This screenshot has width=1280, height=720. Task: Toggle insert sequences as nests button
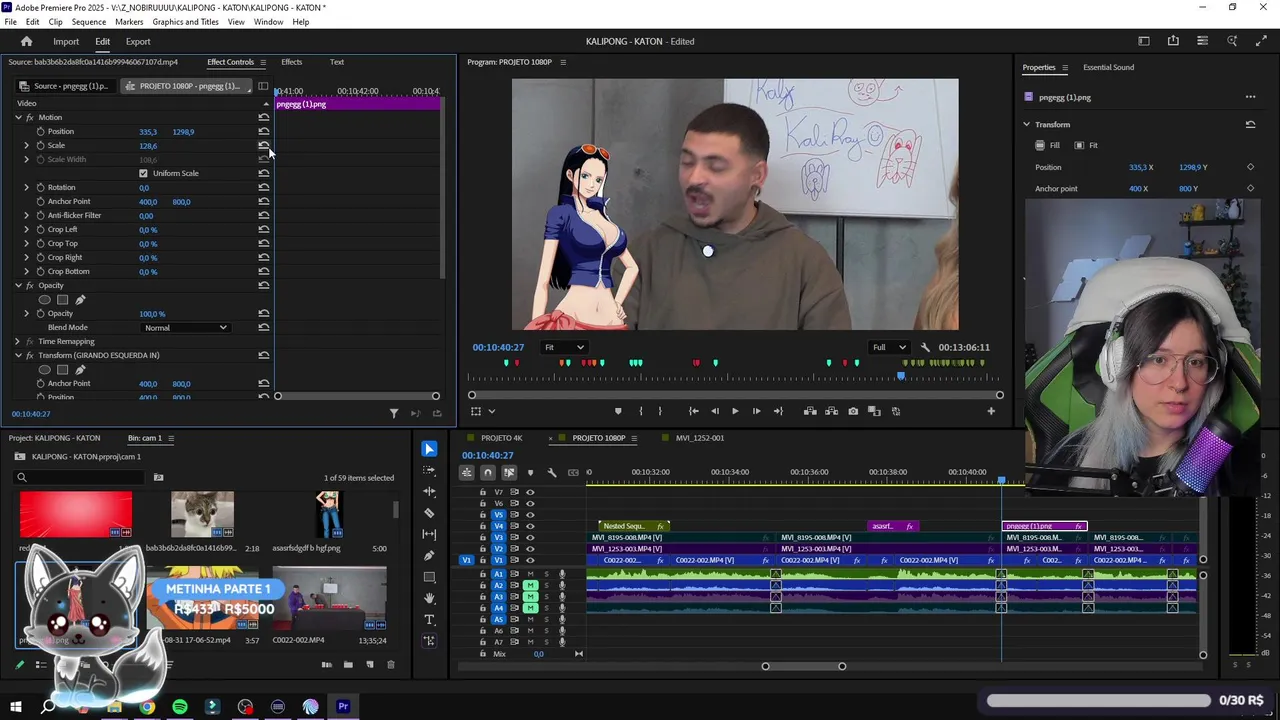click(x=467, y=472)
